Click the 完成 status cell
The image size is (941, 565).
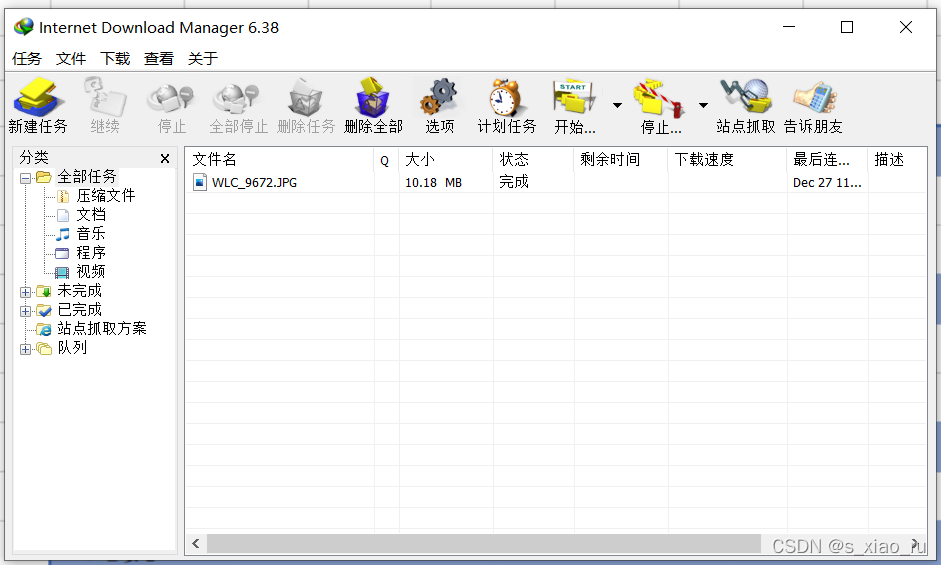514,182
